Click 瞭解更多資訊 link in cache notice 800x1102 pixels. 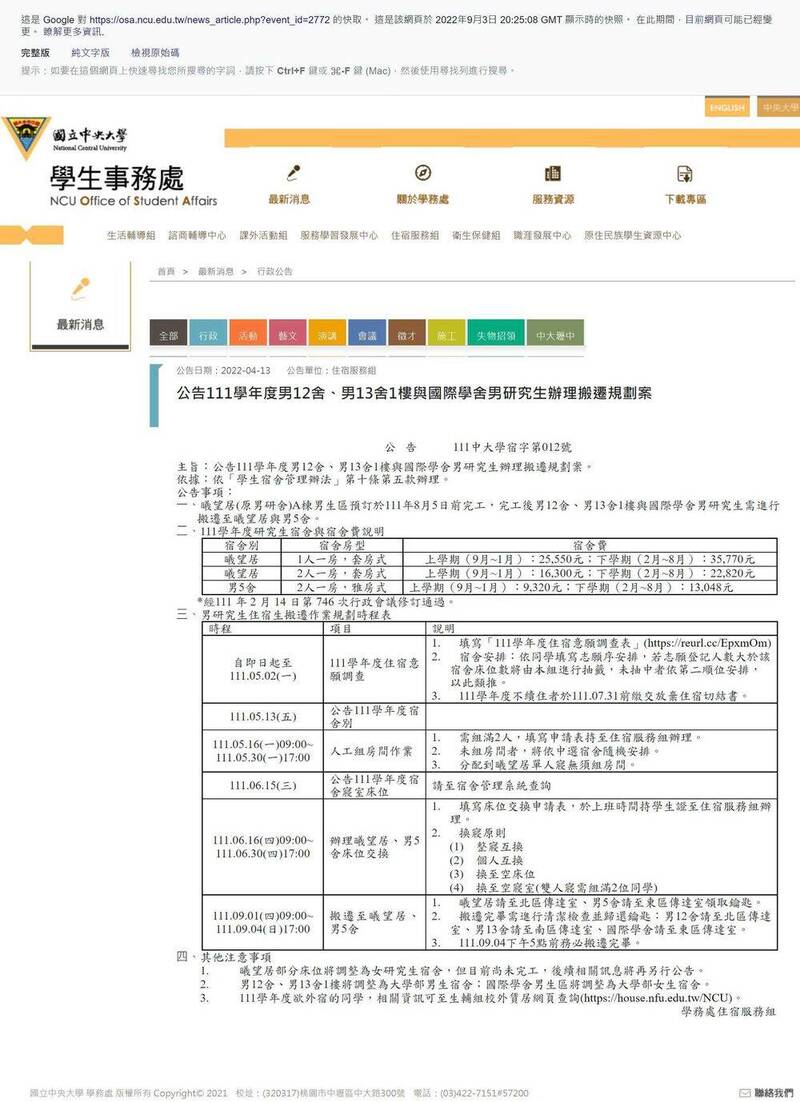(x=74, y=32)
